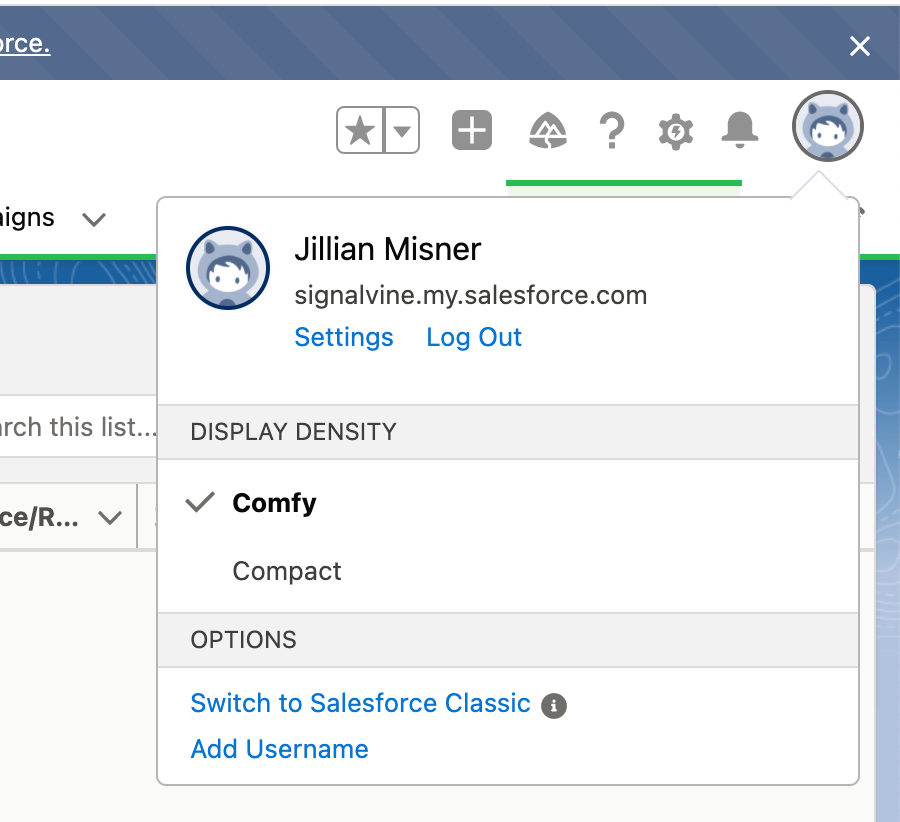Click the Setup gear icon
This screenshot has width=900, height=822.
point(675,130)
